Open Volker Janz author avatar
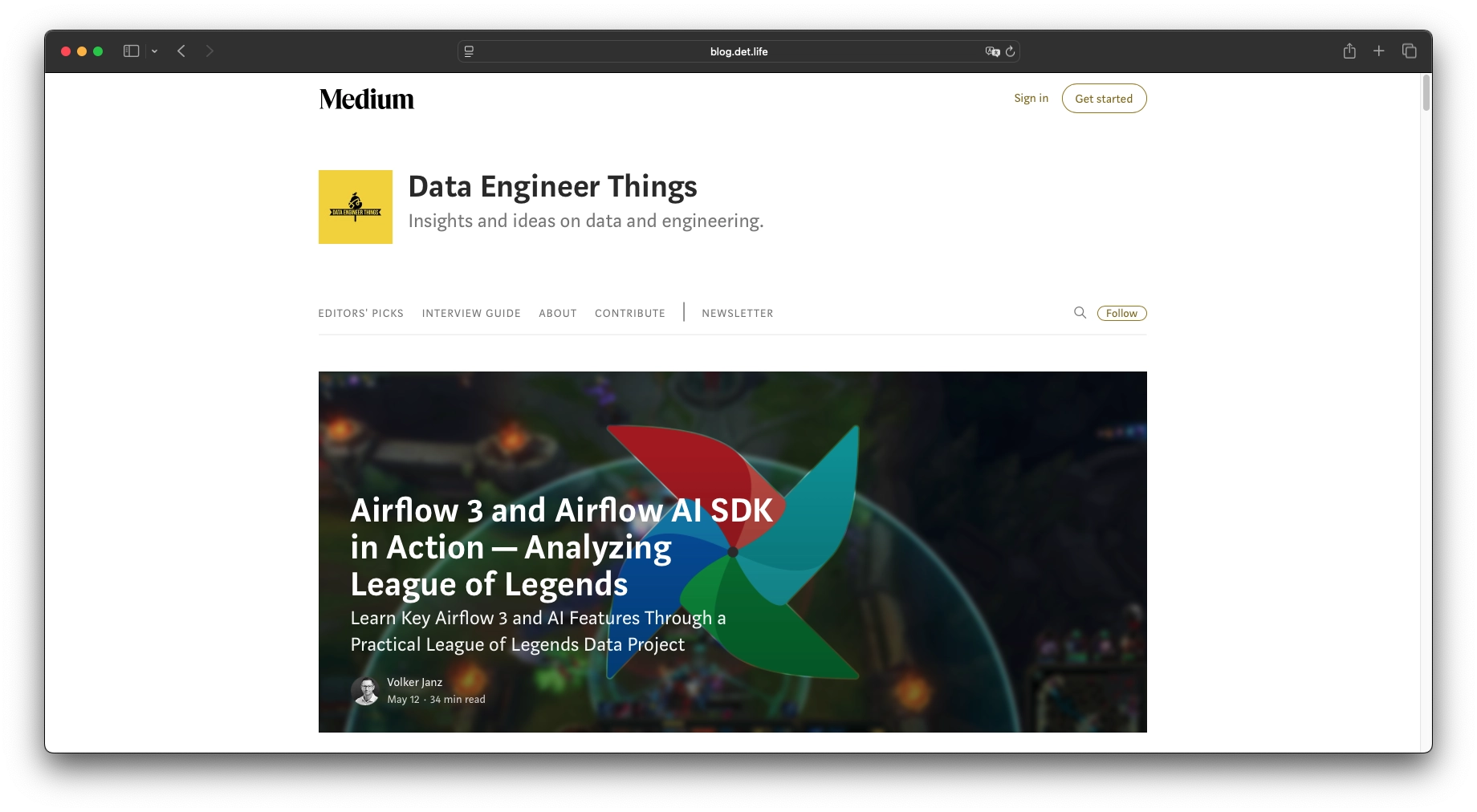The height and width of the screenshot is (812, 1477). (365, 691)
